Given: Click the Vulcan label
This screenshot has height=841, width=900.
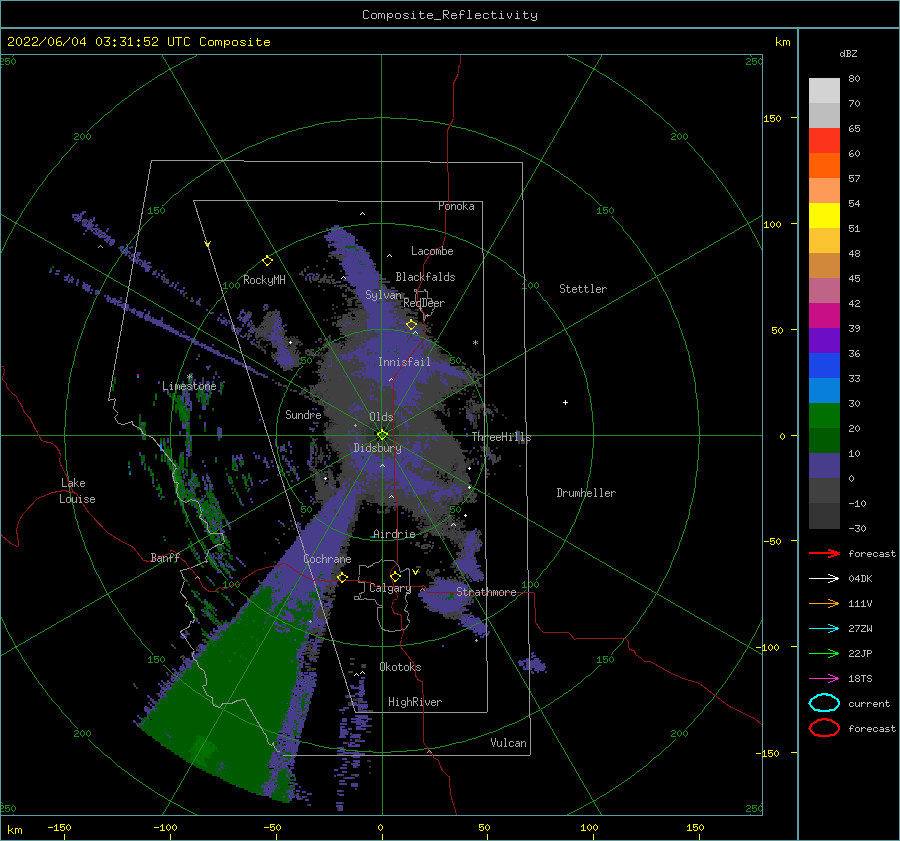Looking at the screenshot, I should tap(509, 743).
